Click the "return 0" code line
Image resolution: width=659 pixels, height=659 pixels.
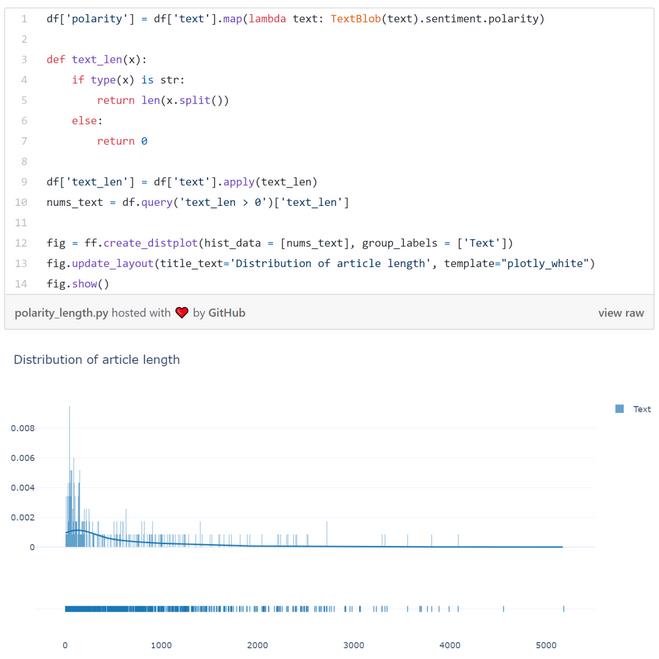pyautogui.click(x=122, y=141)
